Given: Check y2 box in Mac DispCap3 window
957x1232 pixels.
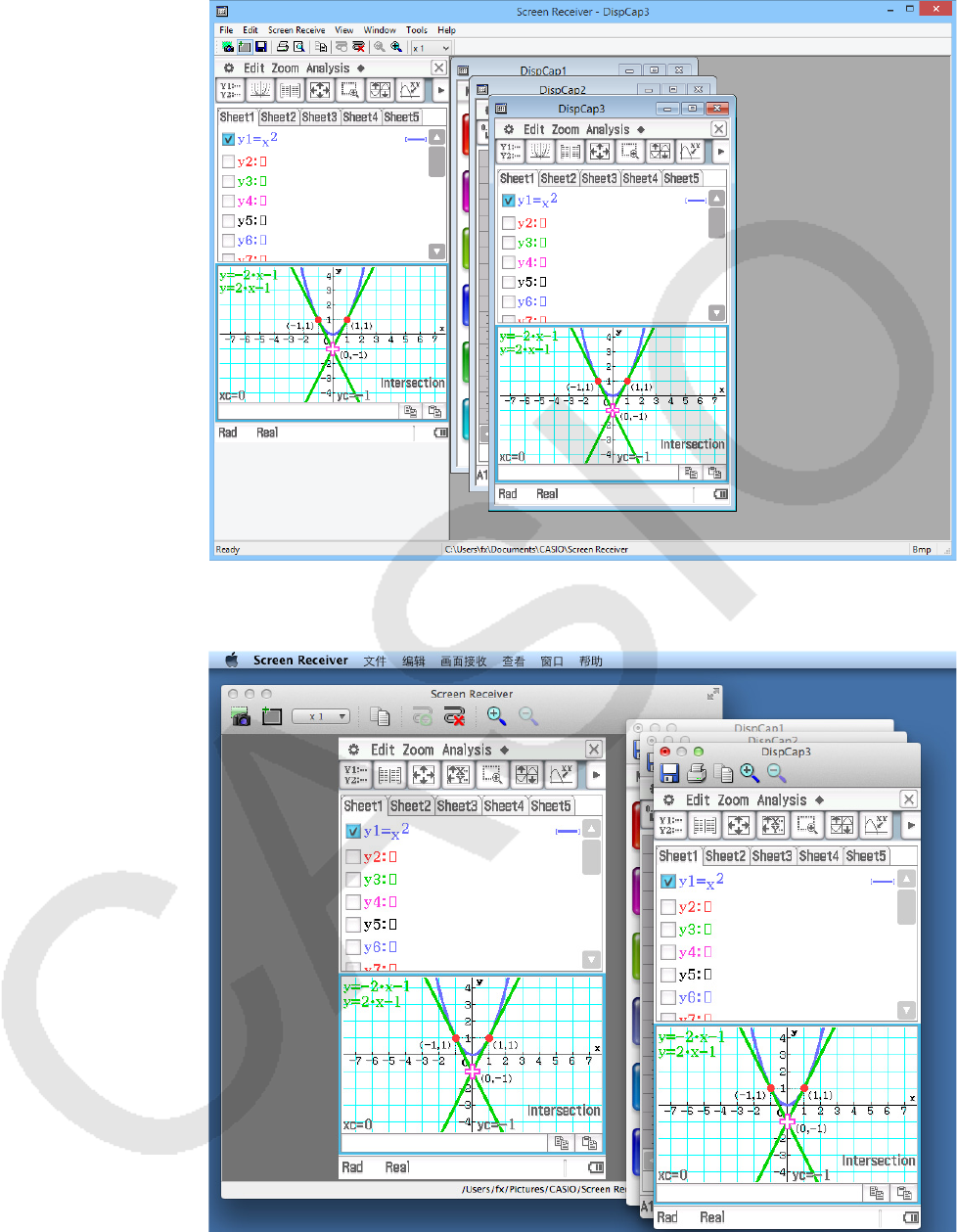Looking at the screenshot, I should point(668,906).
